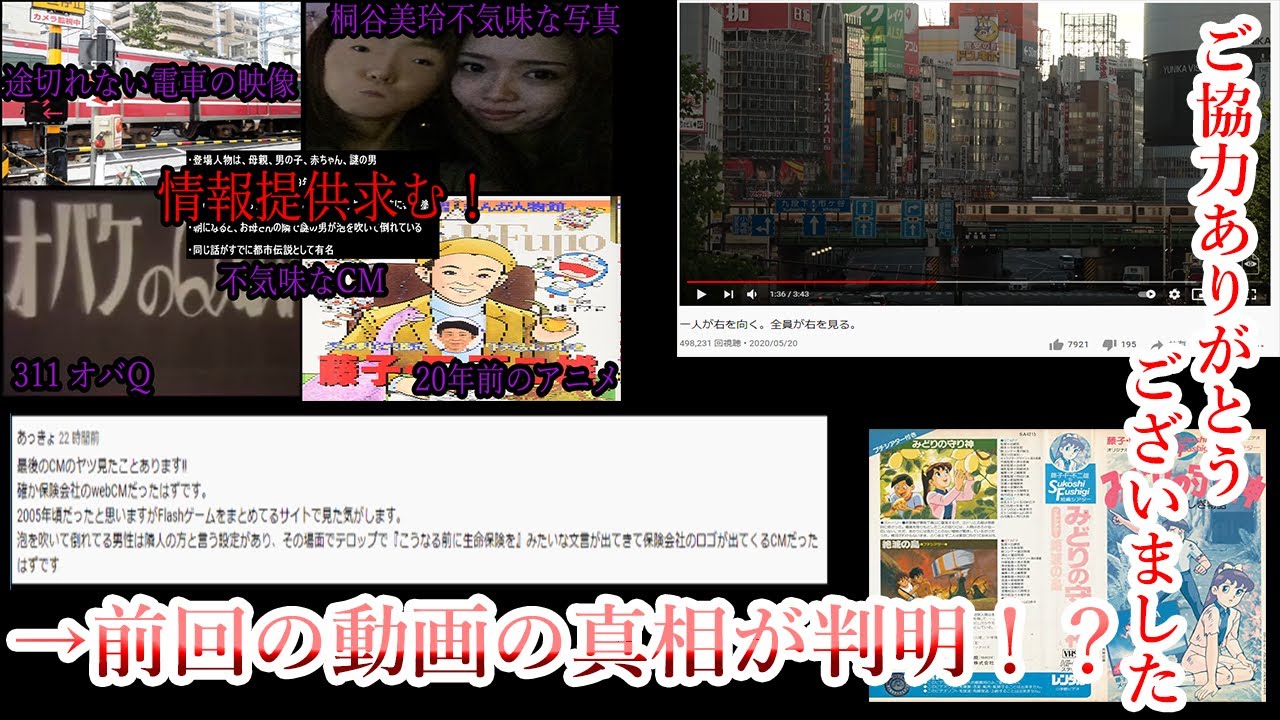Click the 不気味なCM label
This screenshot has width=1280, height=720.
302,279
